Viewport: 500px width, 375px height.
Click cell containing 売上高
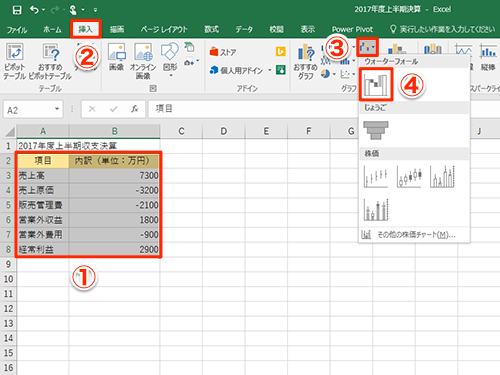coord(43,175)
